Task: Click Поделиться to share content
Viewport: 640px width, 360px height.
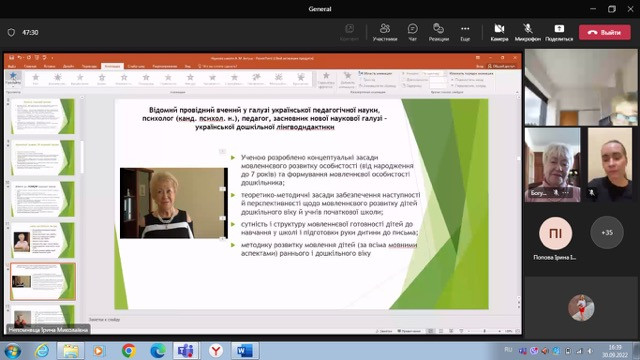Action: 559,32
